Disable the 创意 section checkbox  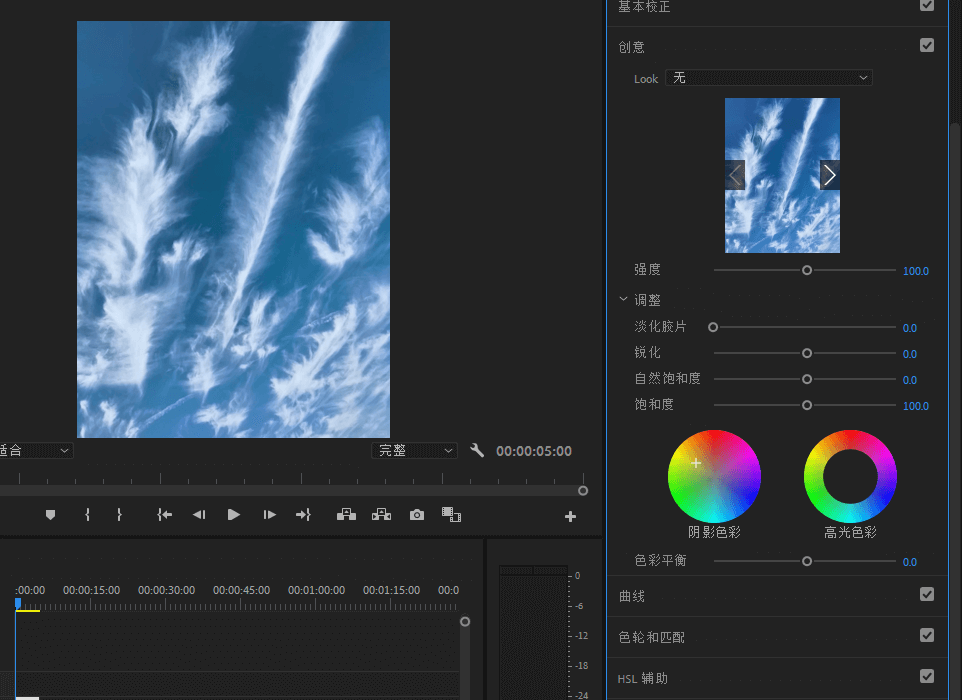(927, 45)
